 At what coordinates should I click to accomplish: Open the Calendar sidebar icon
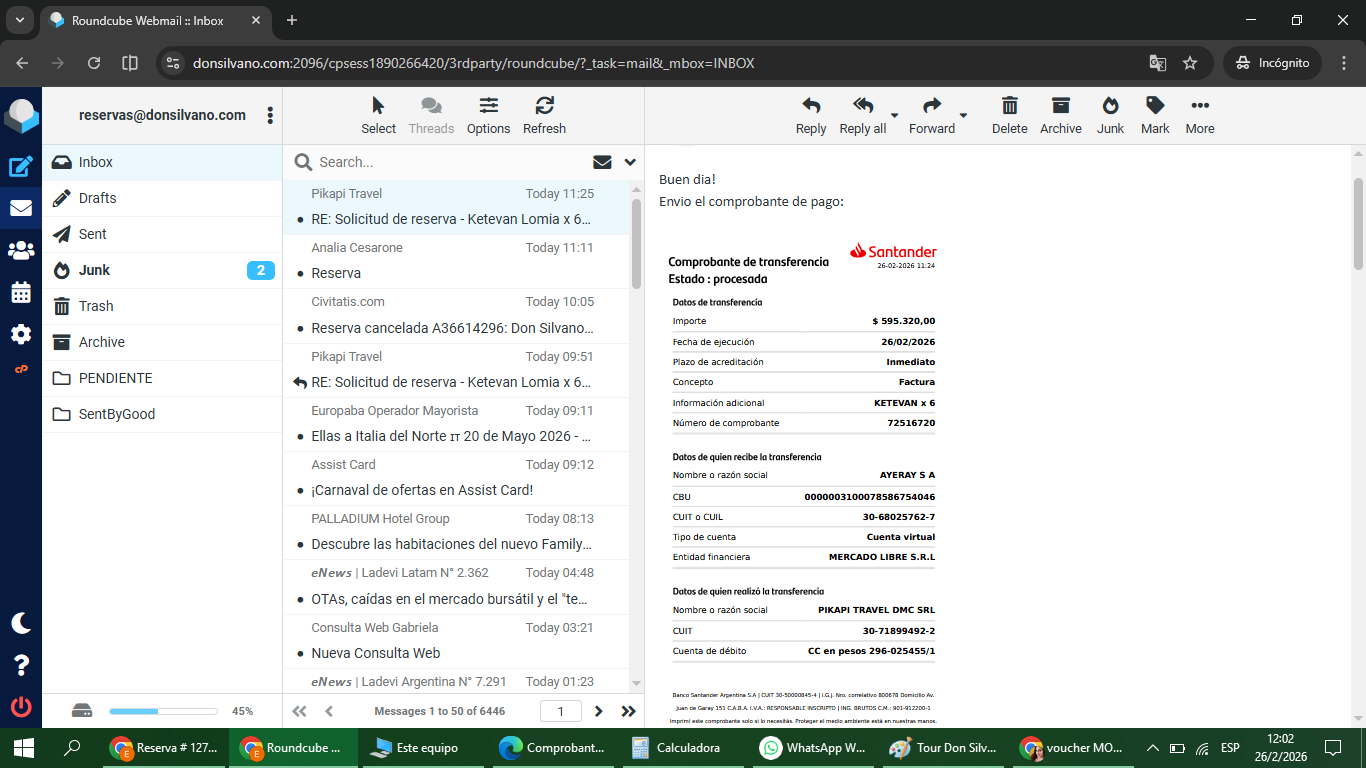pos(21,293)
